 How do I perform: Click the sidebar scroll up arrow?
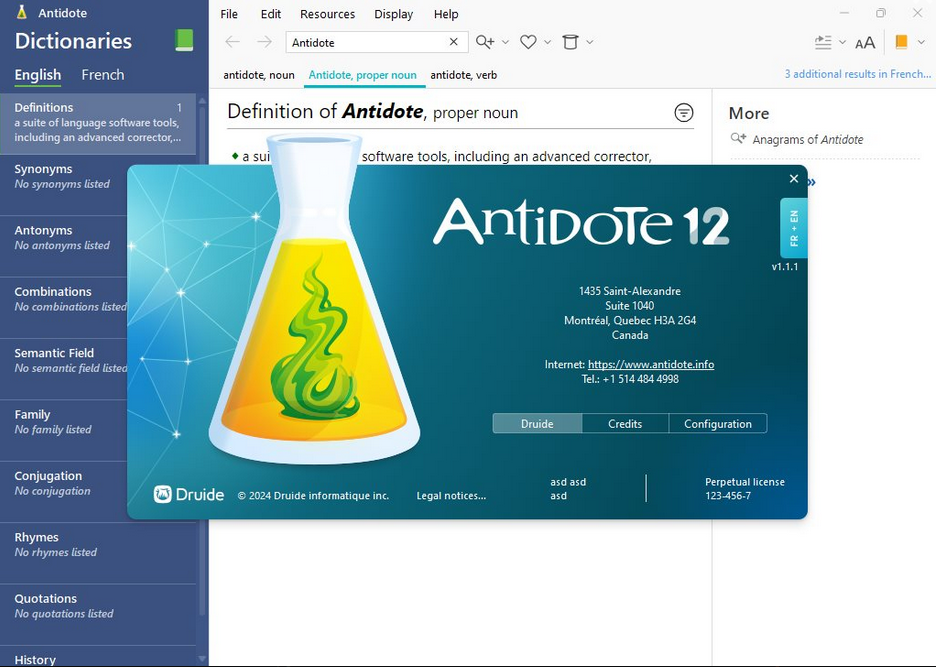202,100
